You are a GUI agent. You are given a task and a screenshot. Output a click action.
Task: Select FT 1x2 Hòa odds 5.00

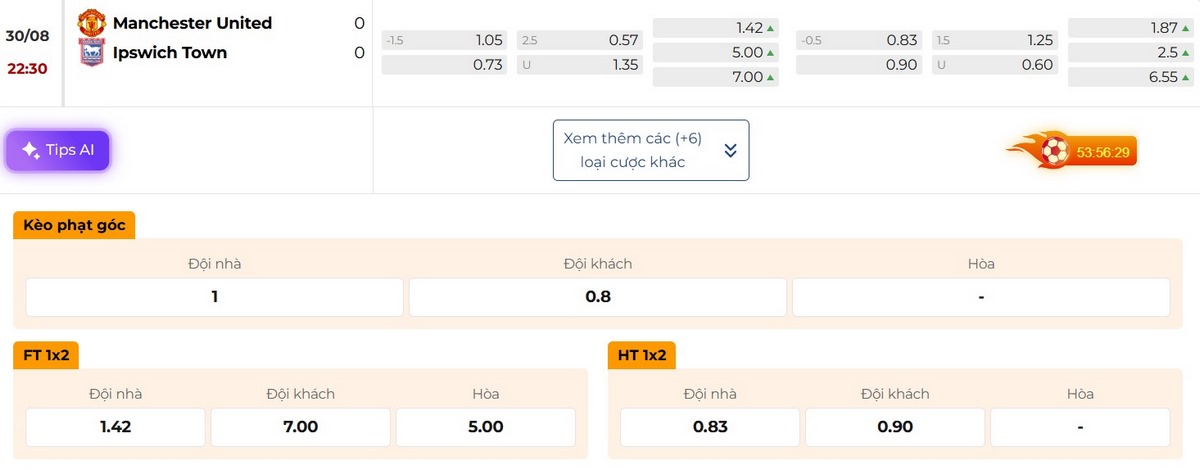pos(486,427)
